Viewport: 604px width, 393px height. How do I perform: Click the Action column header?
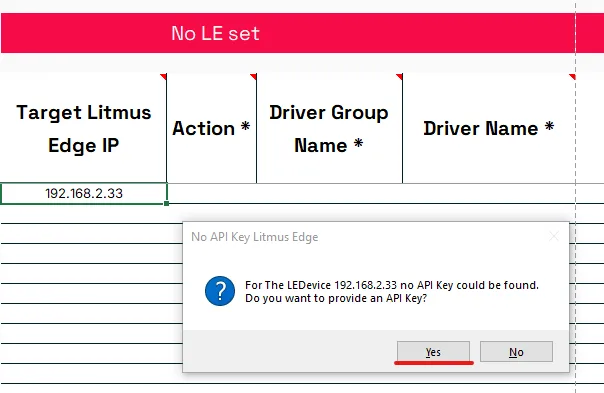point(211,128)
